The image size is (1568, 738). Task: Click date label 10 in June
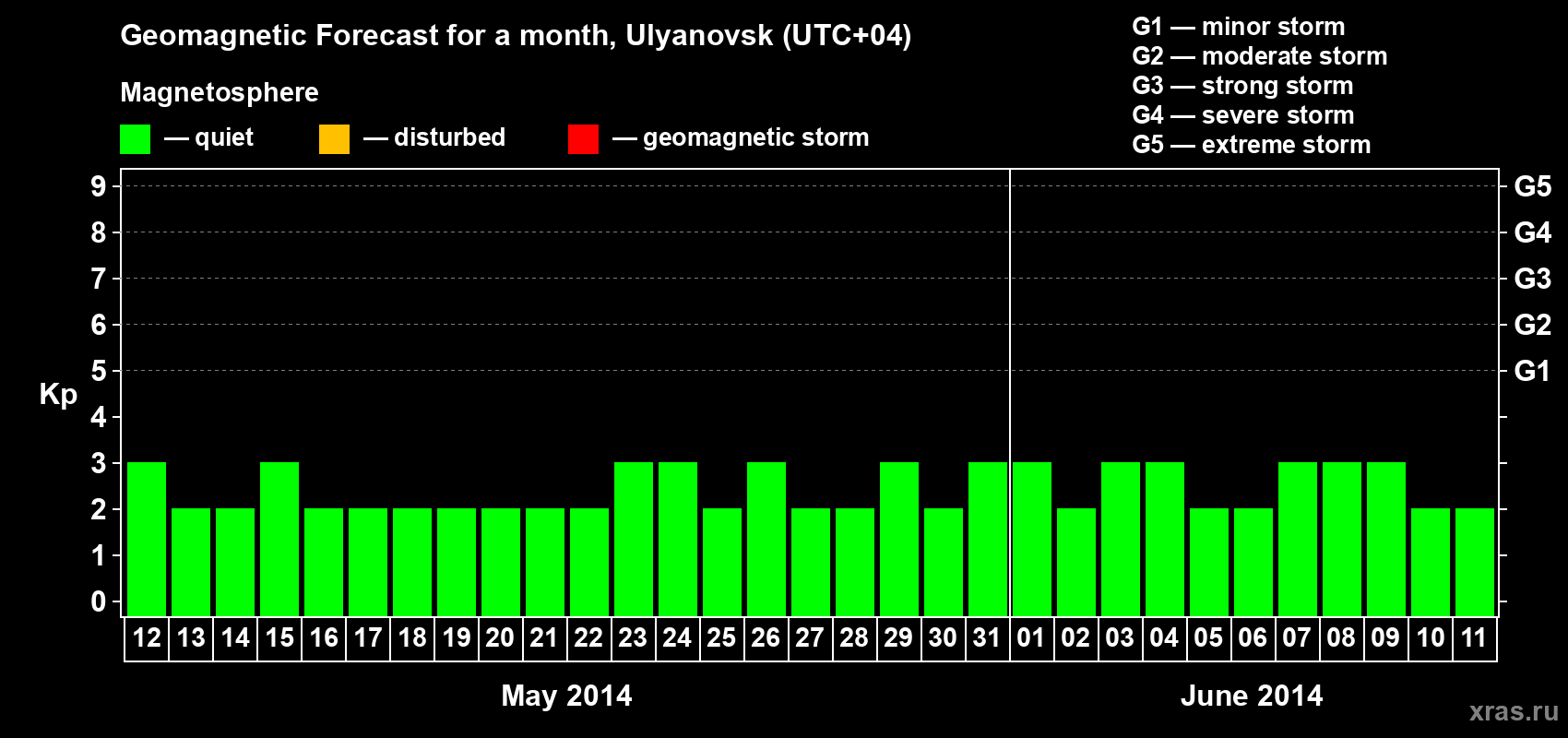(x=1431, y=637)
